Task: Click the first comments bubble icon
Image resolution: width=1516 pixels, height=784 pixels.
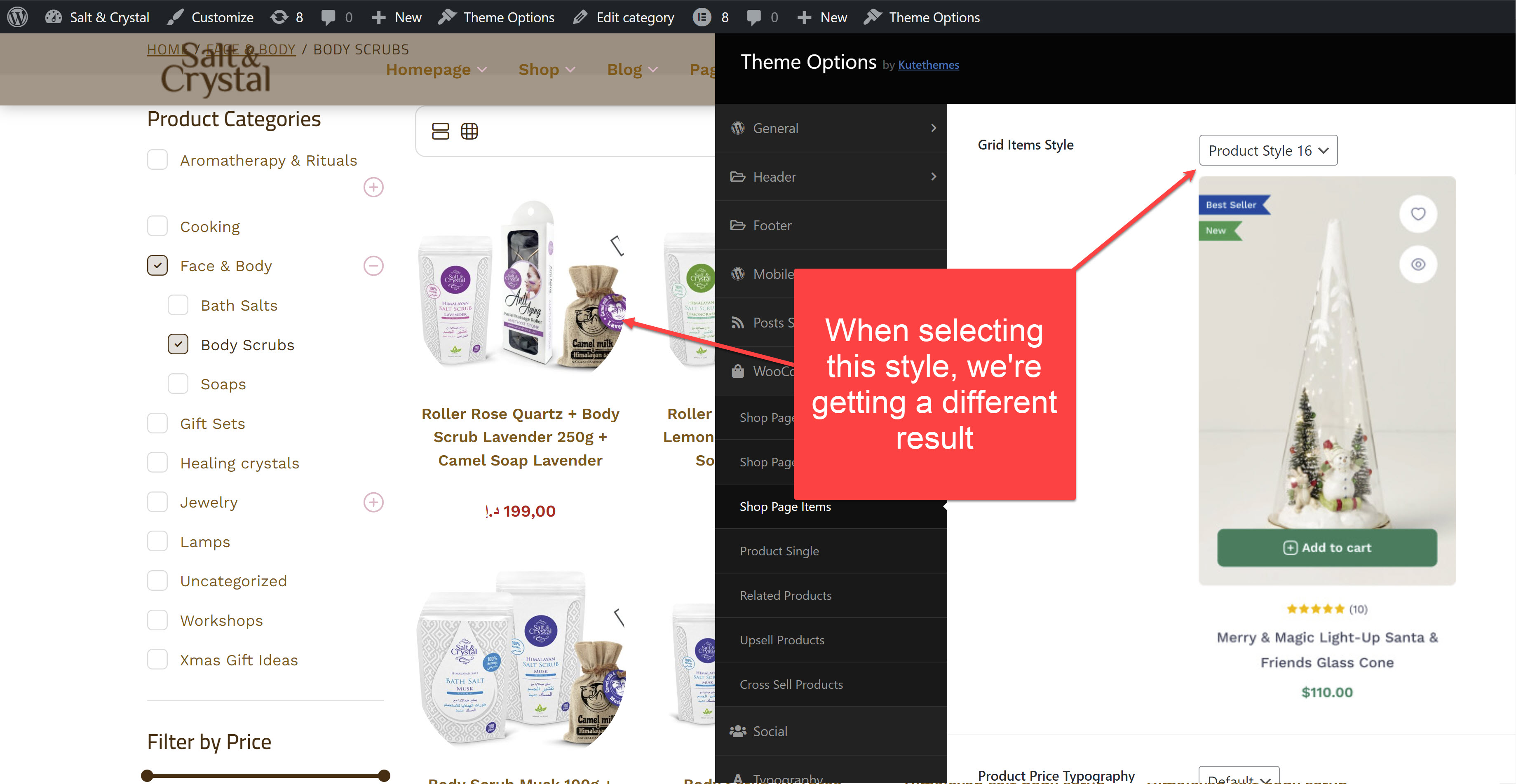Action: 328,17
